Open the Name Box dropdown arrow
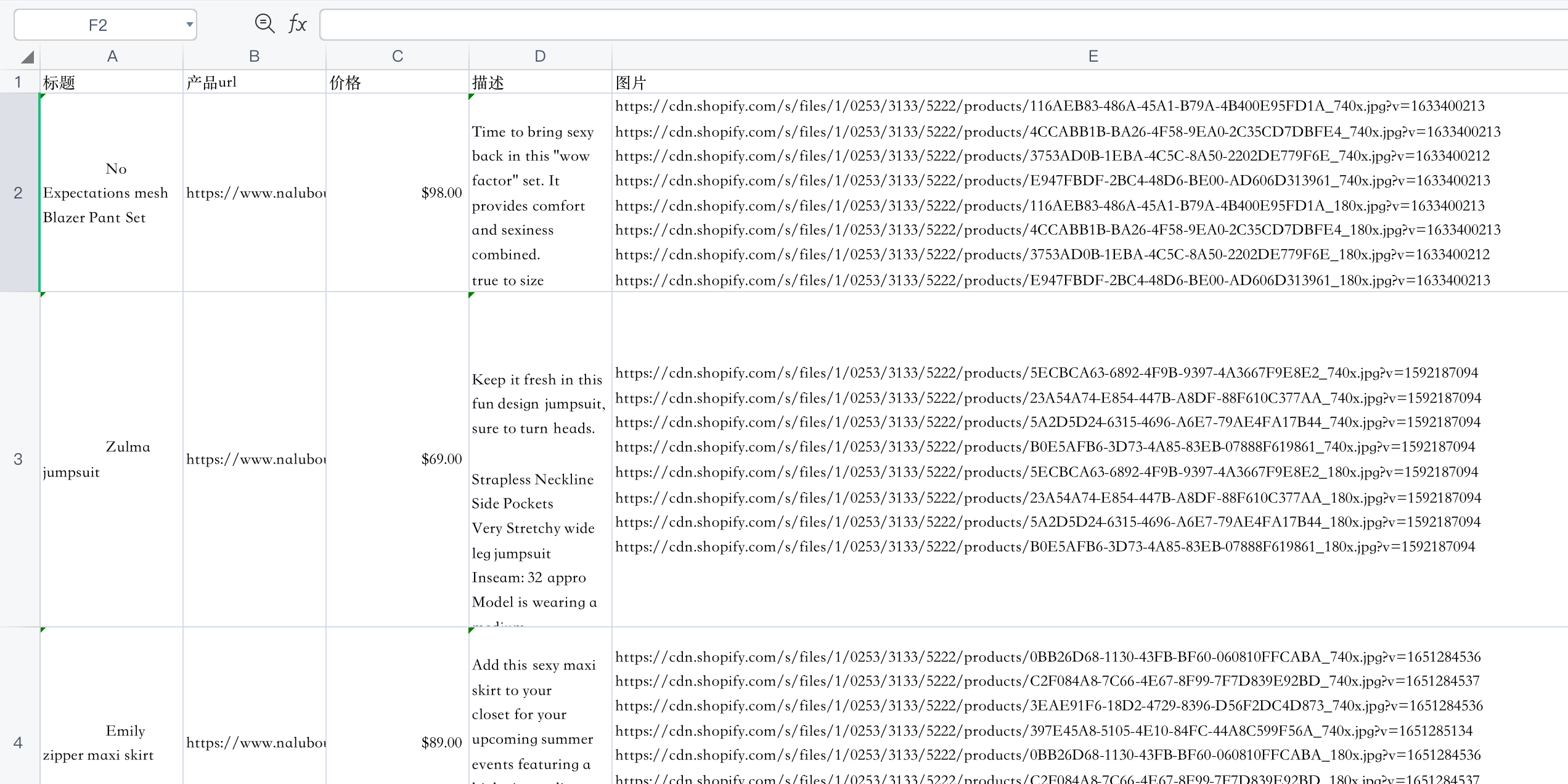Screen dimensions: 1568x784 coord(189,25)
